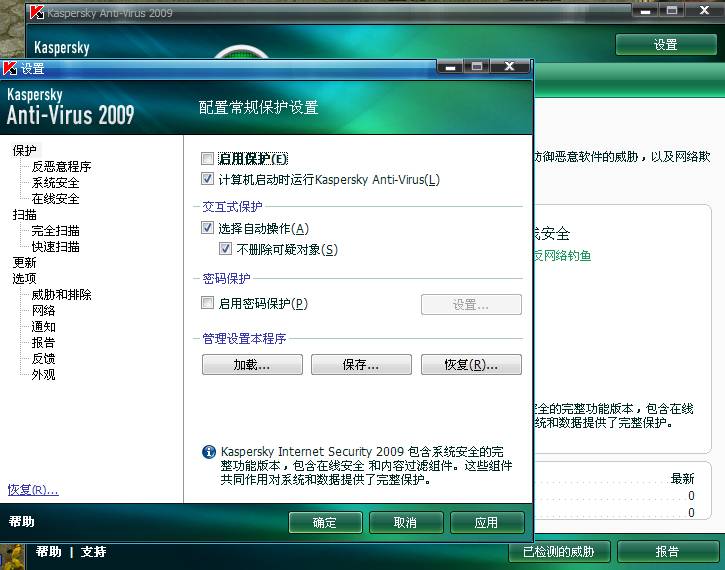Select 更新 in the left tree
The height and width of the screenshot is (570, 725).
(24, 263)
